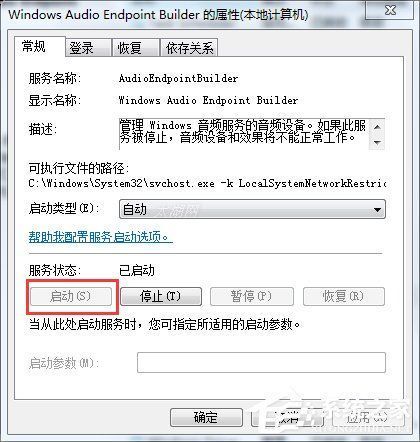Apply changes with 应用(A) button
This screenshot has height=442, width=420.
point(368,417)
